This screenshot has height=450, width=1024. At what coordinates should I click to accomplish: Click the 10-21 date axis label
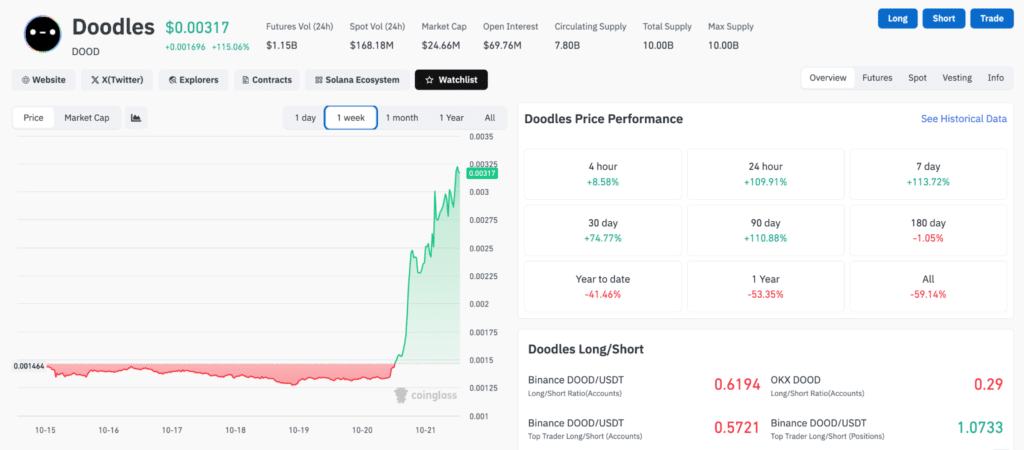(425, 430)
